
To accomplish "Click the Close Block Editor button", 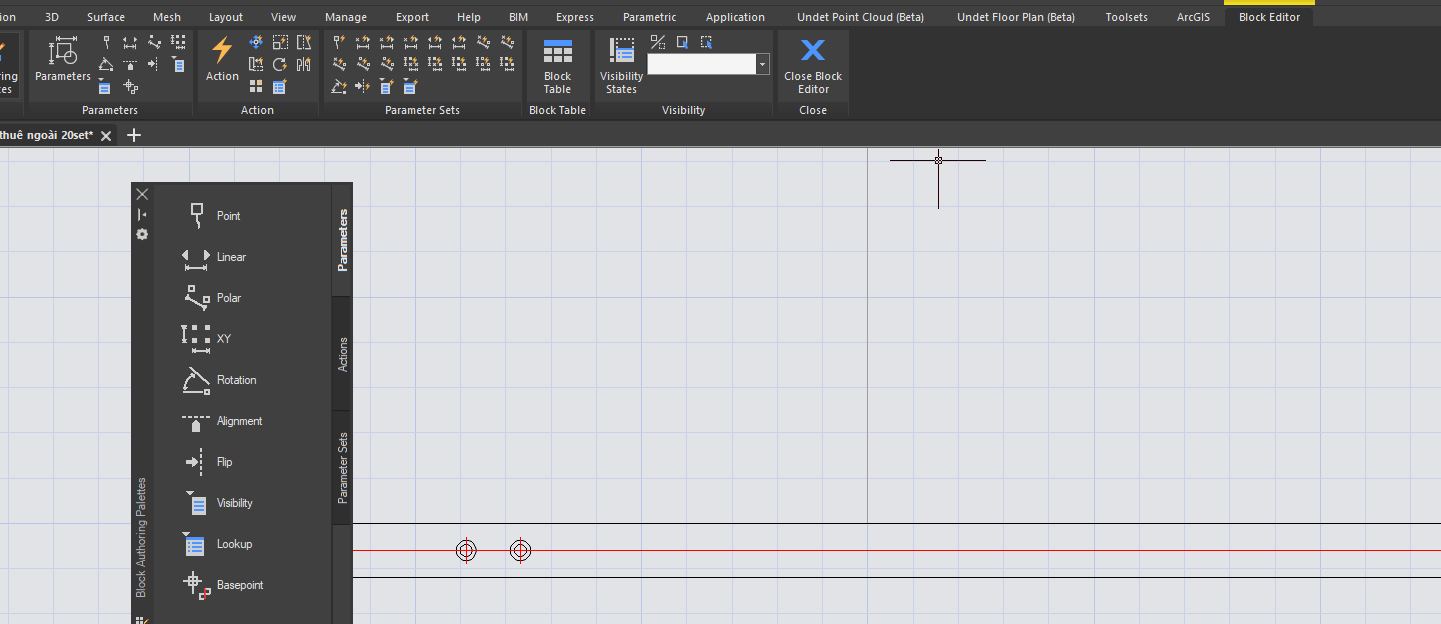I will tap(813, 66).
